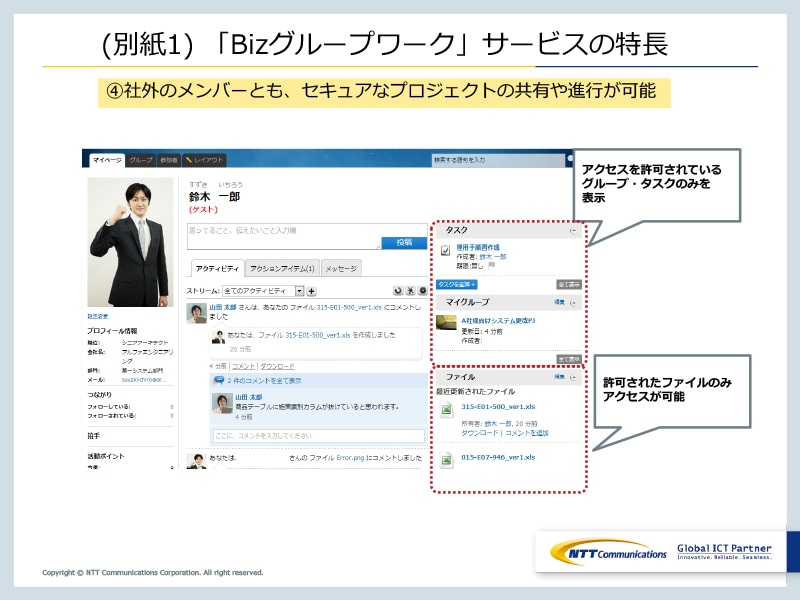800x600 pixels.
Task: Collapse the ファイル panel
Action: tap(573, 377)
